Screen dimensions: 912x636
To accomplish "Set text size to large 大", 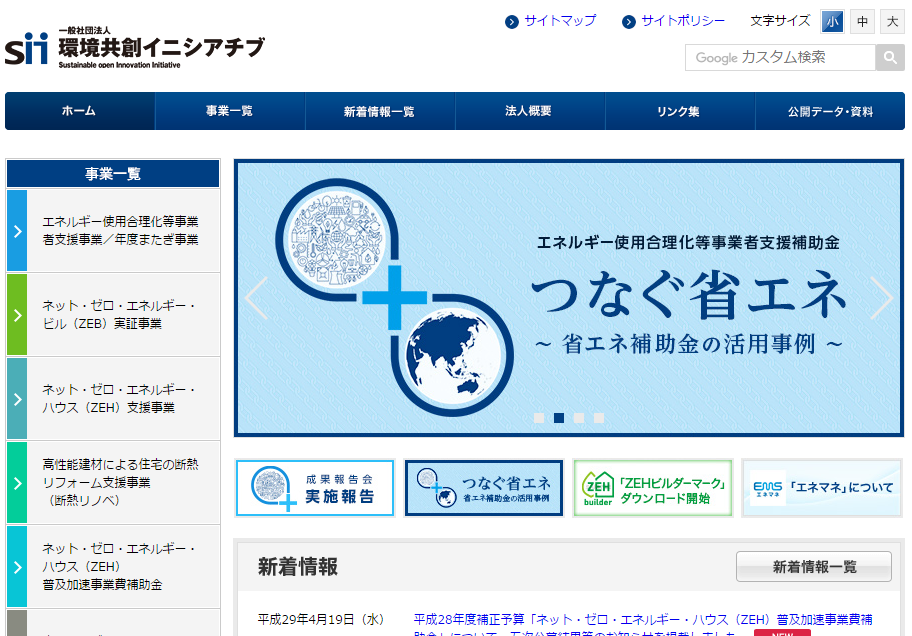I will click(x=892, y=22).
